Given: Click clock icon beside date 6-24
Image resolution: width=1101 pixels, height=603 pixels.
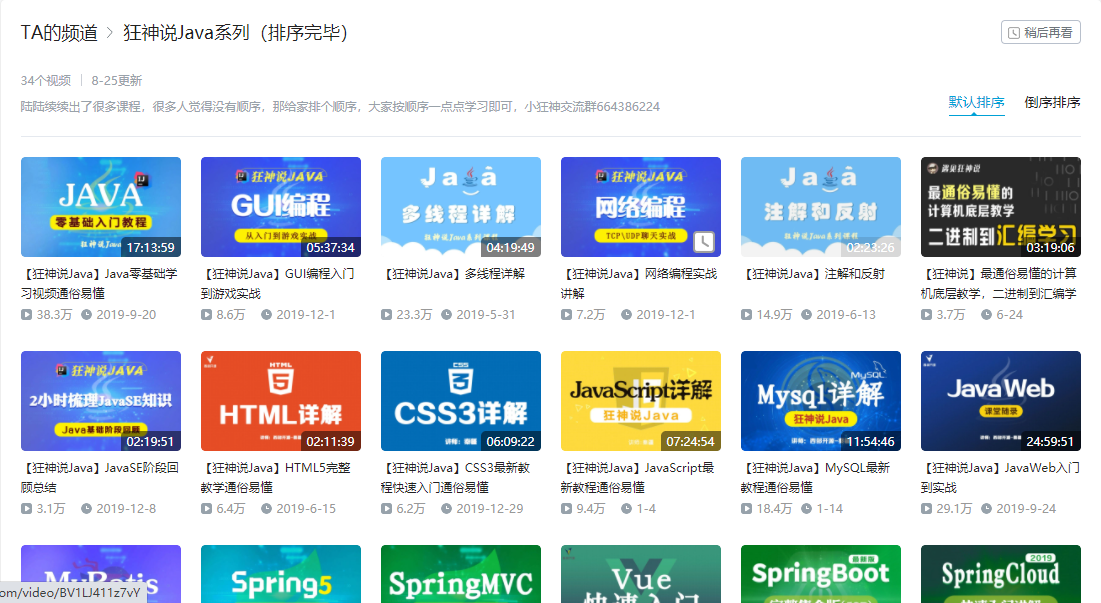Looking at the screenshot, I should pos(987,314).
